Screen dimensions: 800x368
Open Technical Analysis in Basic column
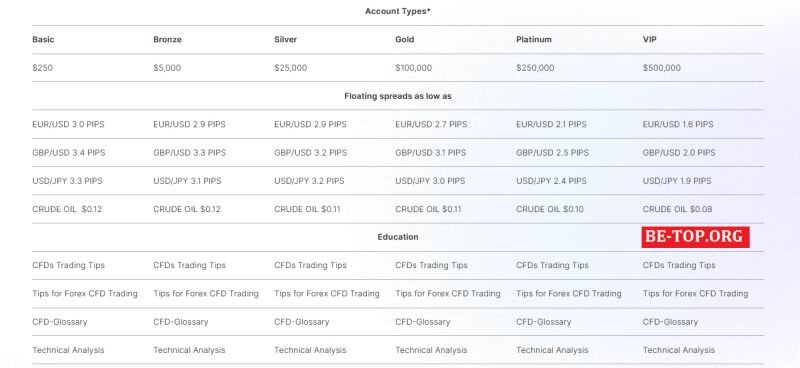pyautogui.click(x=68, y=350)
